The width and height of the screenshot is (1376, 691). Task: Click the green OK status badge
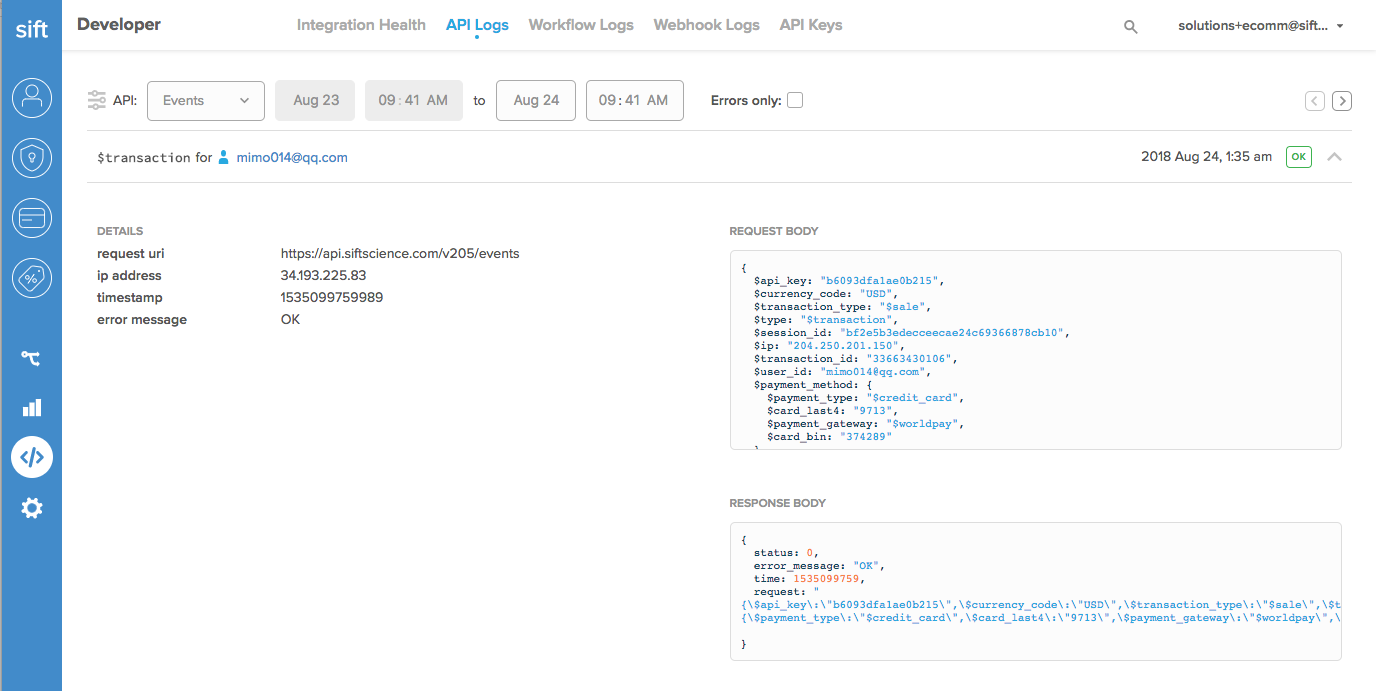(x=1298, y=157)
